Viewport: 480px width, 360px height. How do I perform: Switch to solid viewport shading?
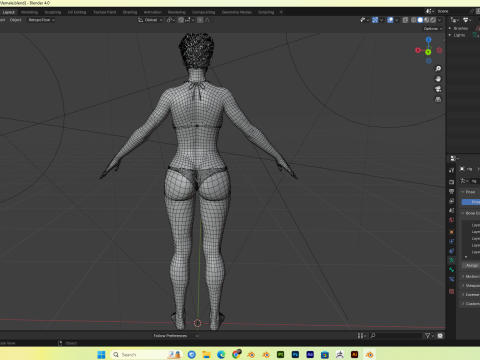click(420, 20)
